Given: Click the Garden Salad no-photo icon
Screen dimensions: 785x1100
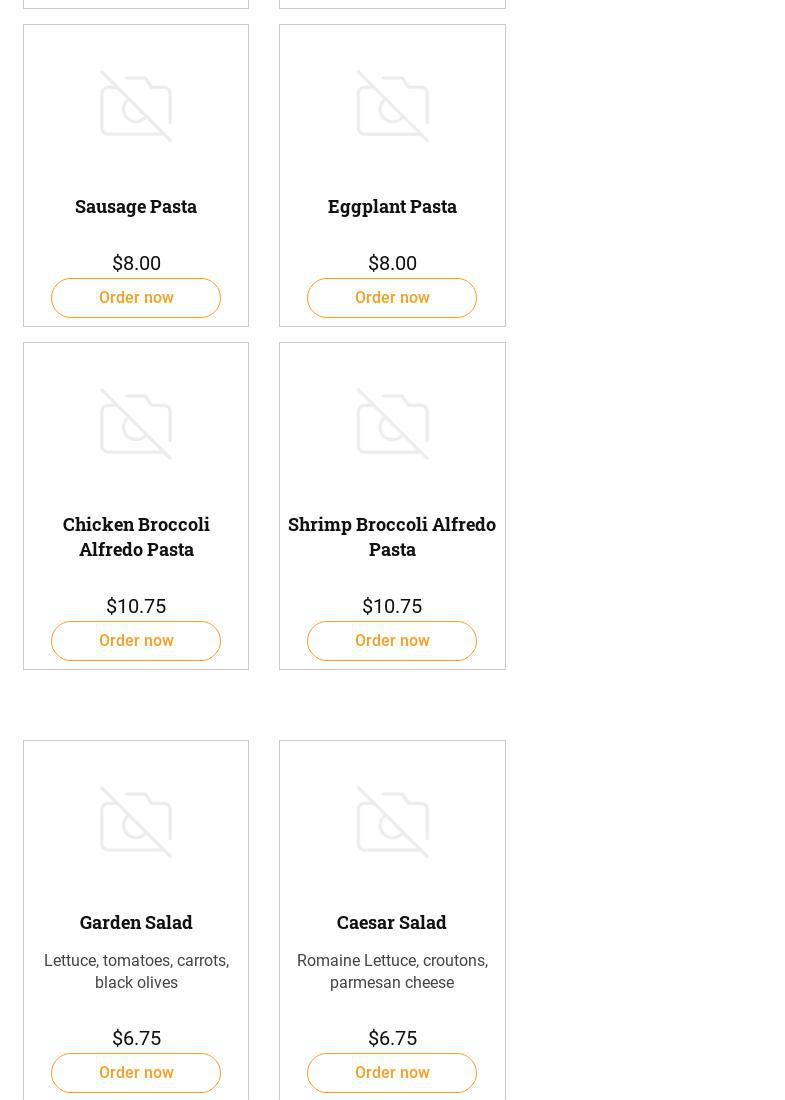Looking at the screenshot, I should [136, 822].
